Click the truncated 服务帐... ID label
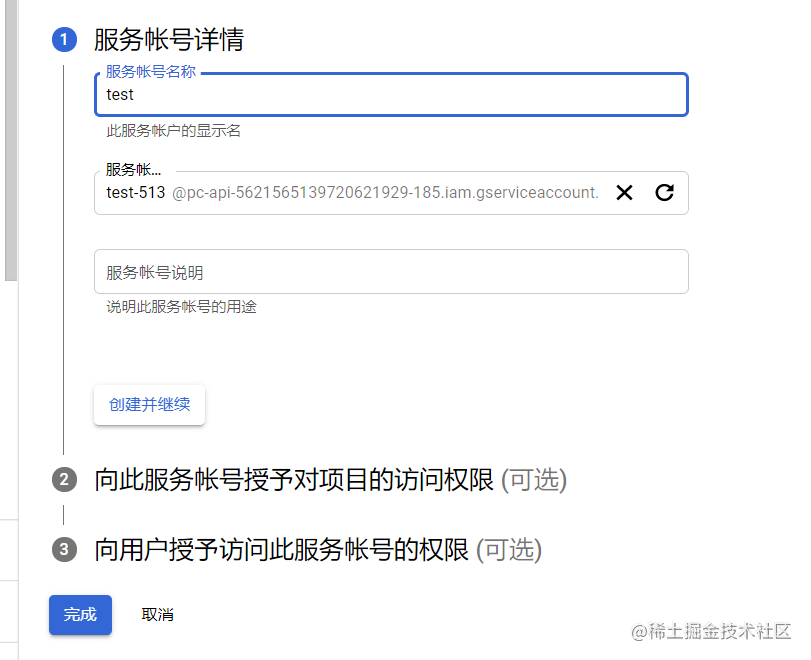This screenshot has width=811, height=660. (x=133, y=169)
